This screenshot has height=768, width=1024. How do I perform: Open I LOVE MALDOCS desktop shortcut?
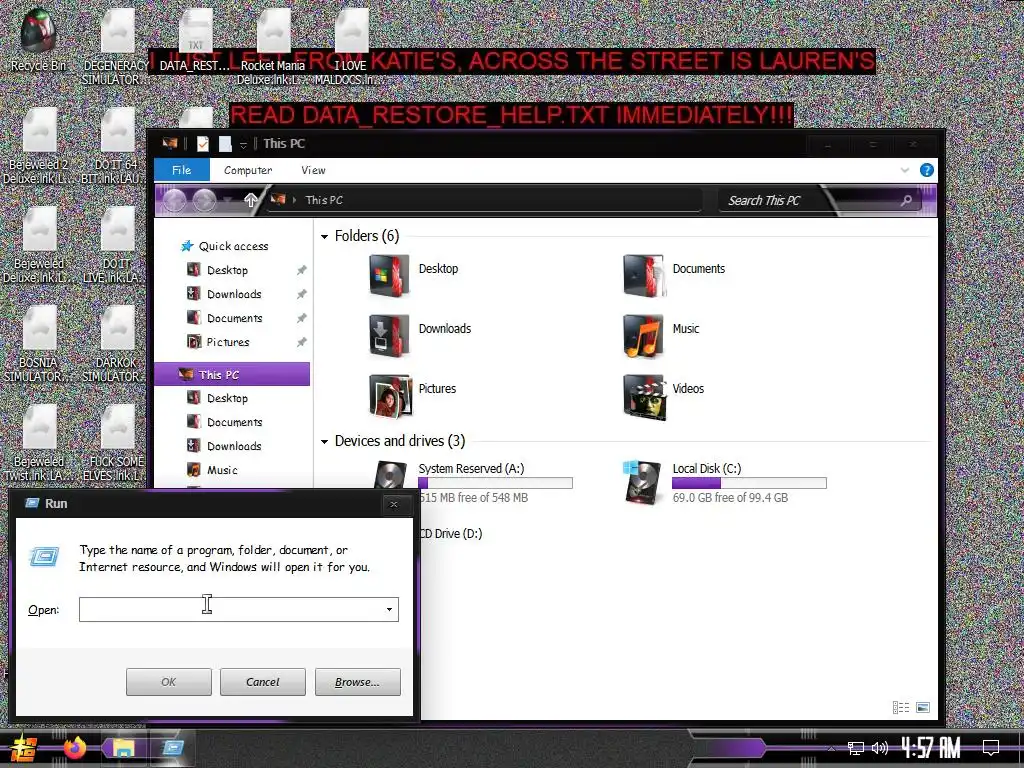point(351,46)
